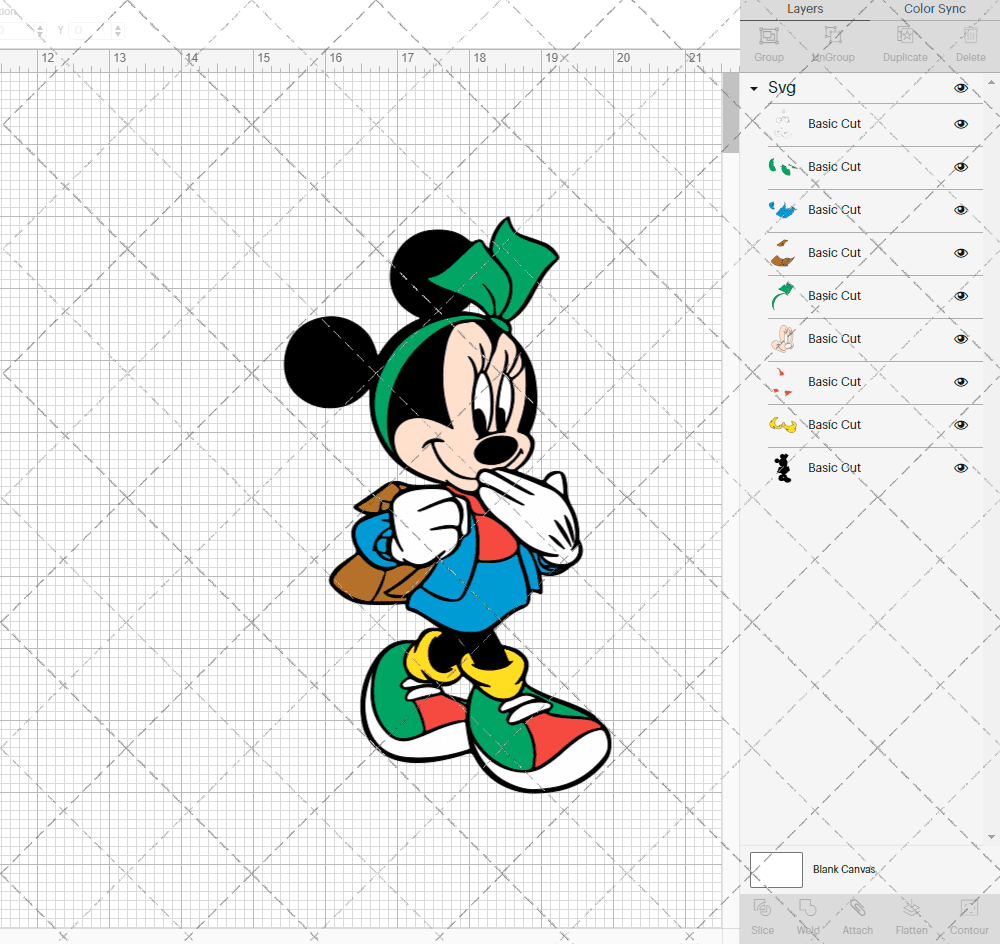Select the black silhouette layer thumbnail
1000x944 pixels.
783,468
